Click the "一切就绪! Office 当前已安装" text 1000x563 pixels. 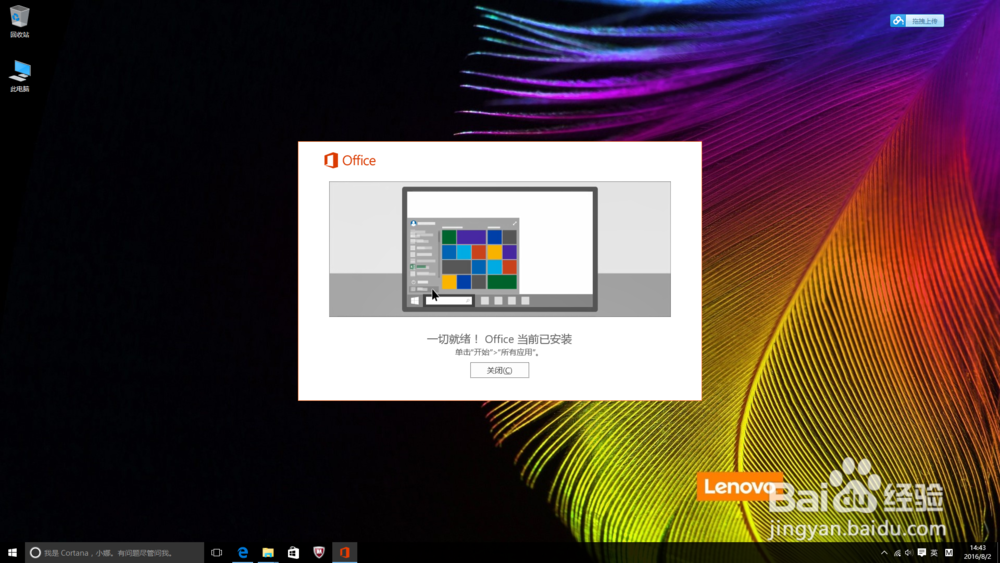tap(499, 339)
